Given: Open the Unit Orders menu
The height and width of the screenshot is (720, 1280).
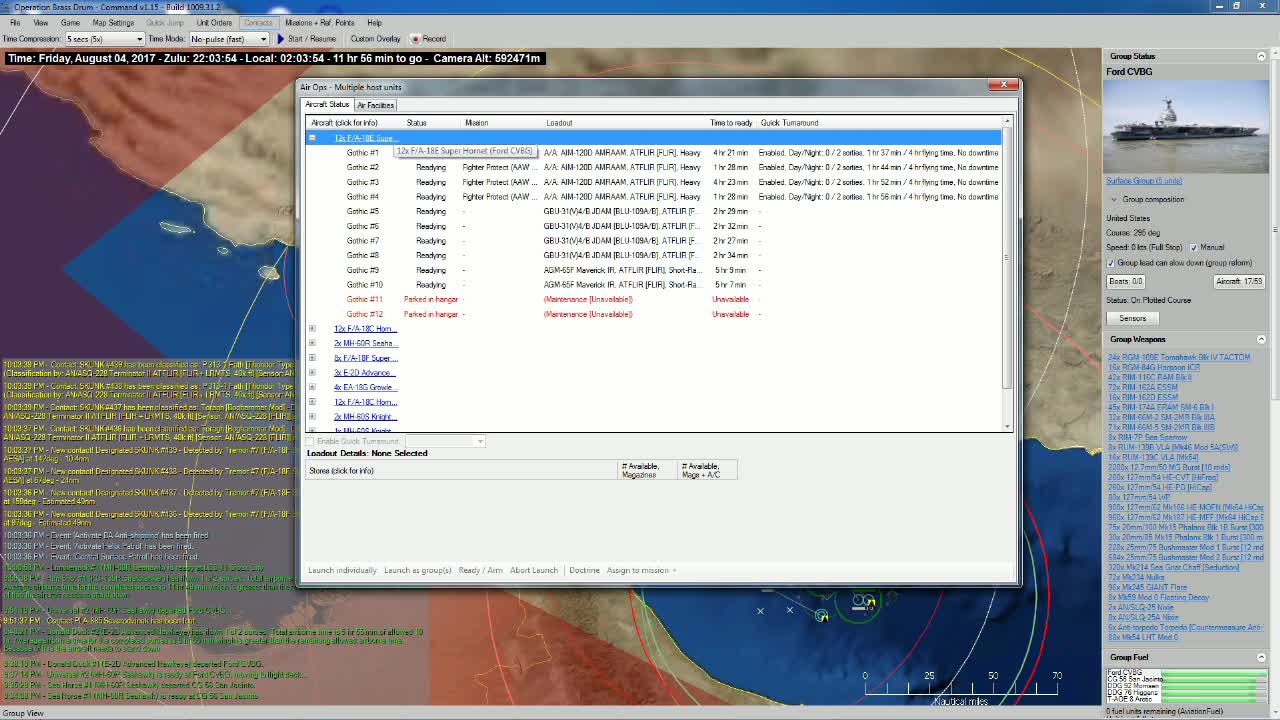Looking at the screenshot, I should (214, 22).
